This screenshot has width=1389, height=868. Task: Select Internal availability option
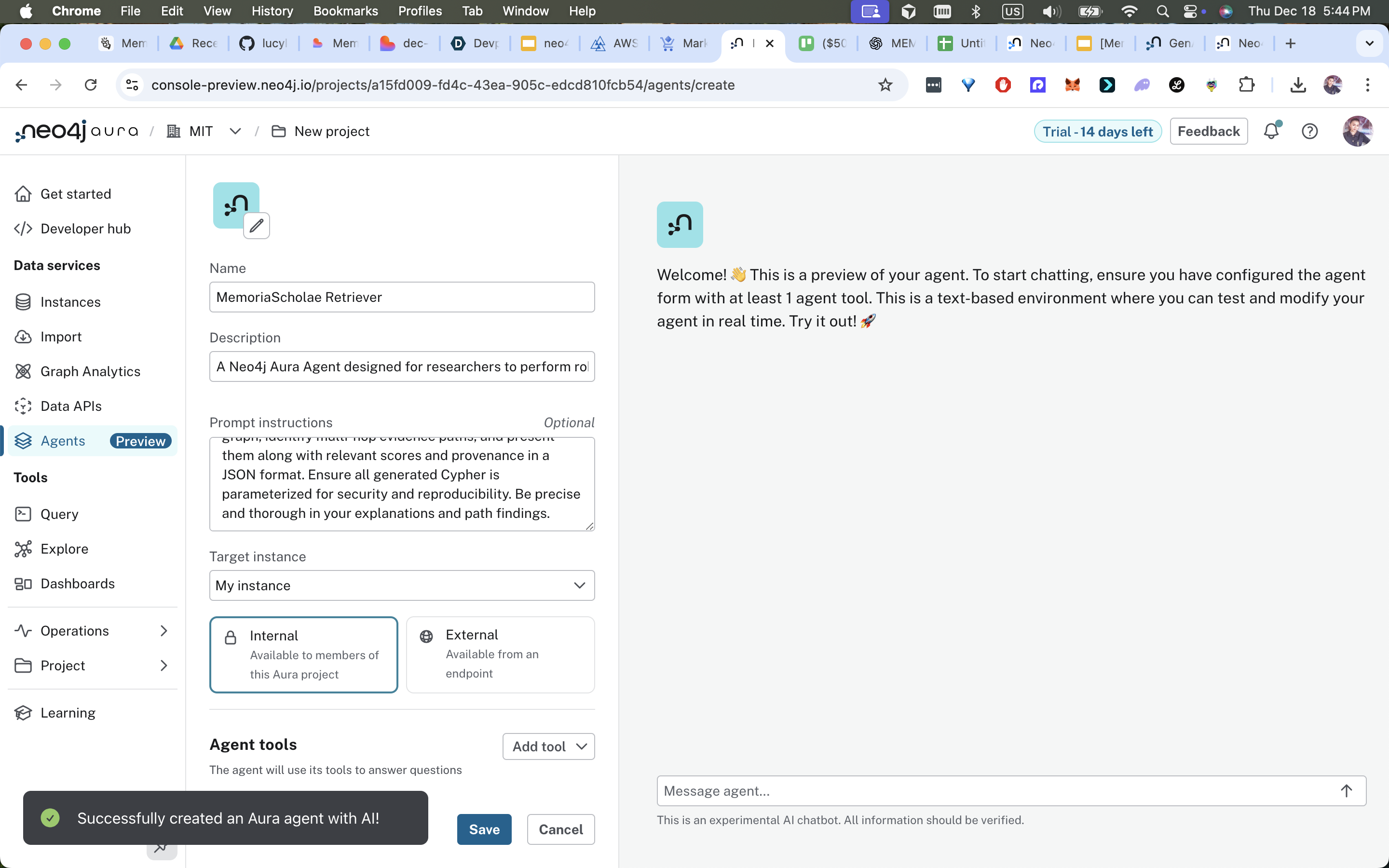pyautogui.click(x=304, y=654)
